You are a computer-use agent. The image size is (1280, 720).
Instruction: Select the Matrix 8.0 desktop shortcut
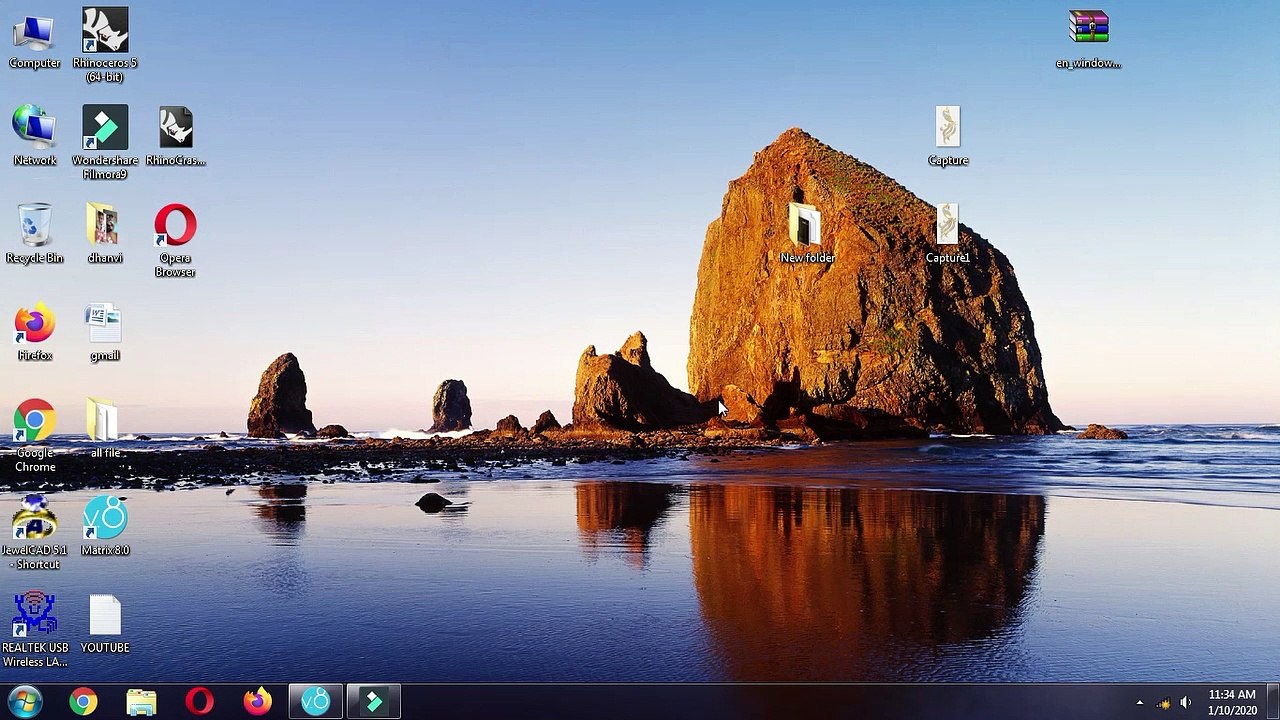coord(105,525)
